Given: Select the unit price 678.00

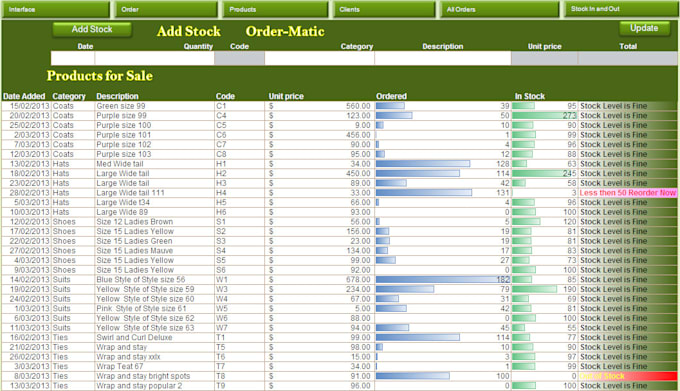Looking at the screenshot, I should 358,280.
